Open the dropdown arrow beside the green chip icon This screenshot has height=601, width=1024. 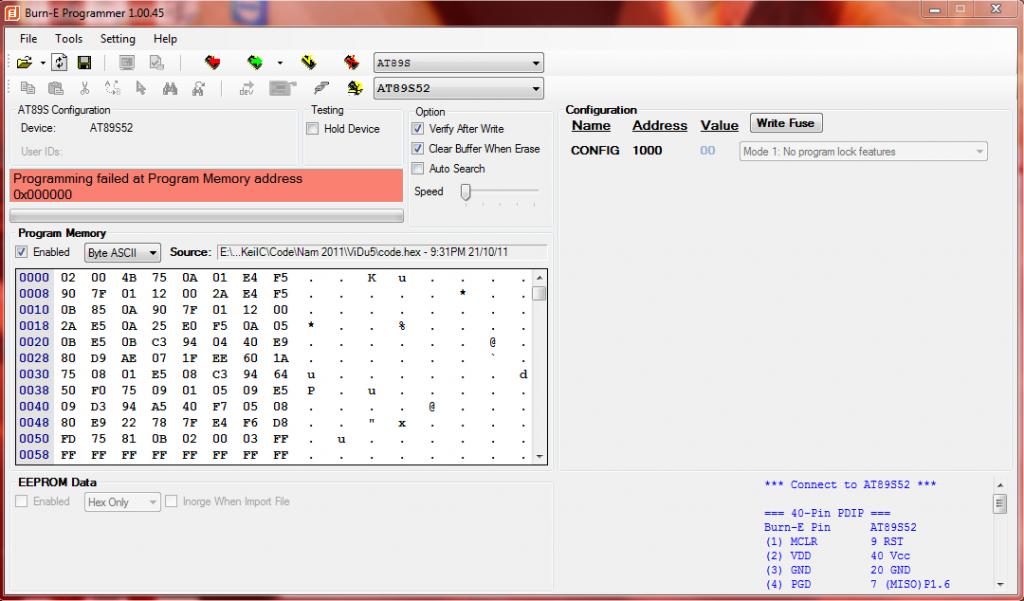pyautogui.click(x=280, y=63)
